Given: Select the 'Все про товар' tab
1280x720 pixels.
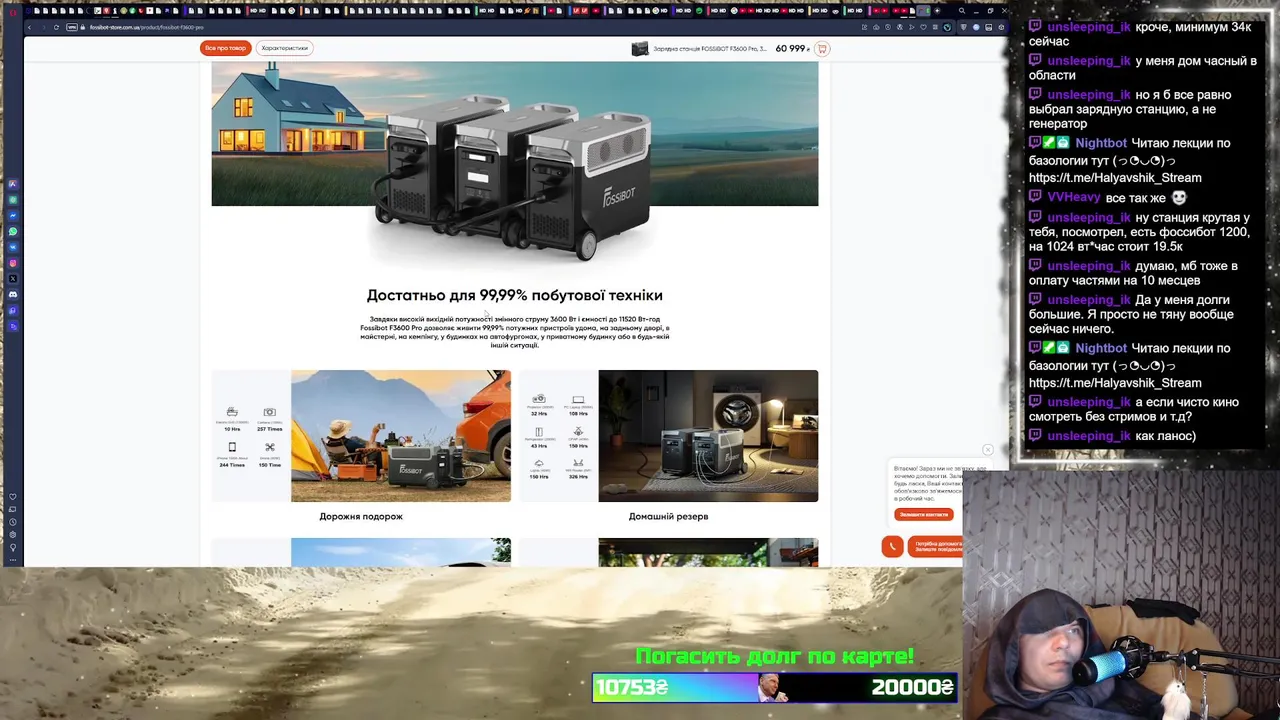Looking at the screenshot, I should pyautogui.click(x=226, y=48).
